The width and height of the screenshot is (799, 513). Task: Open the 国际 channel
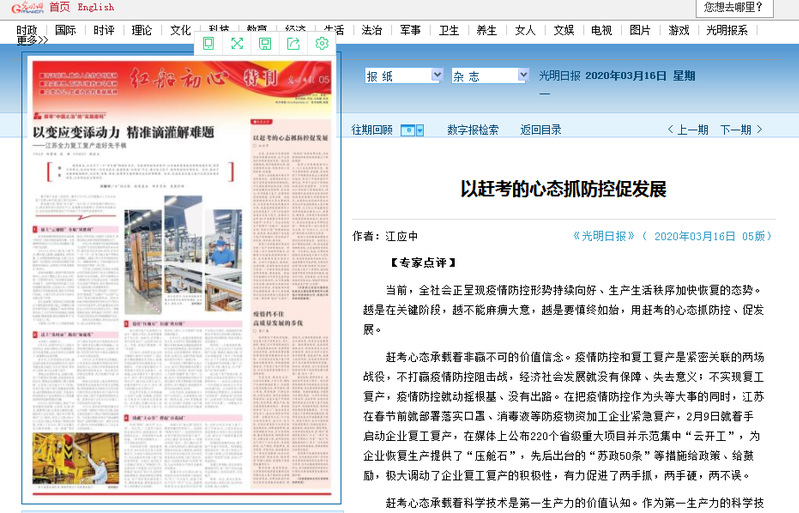65,30
